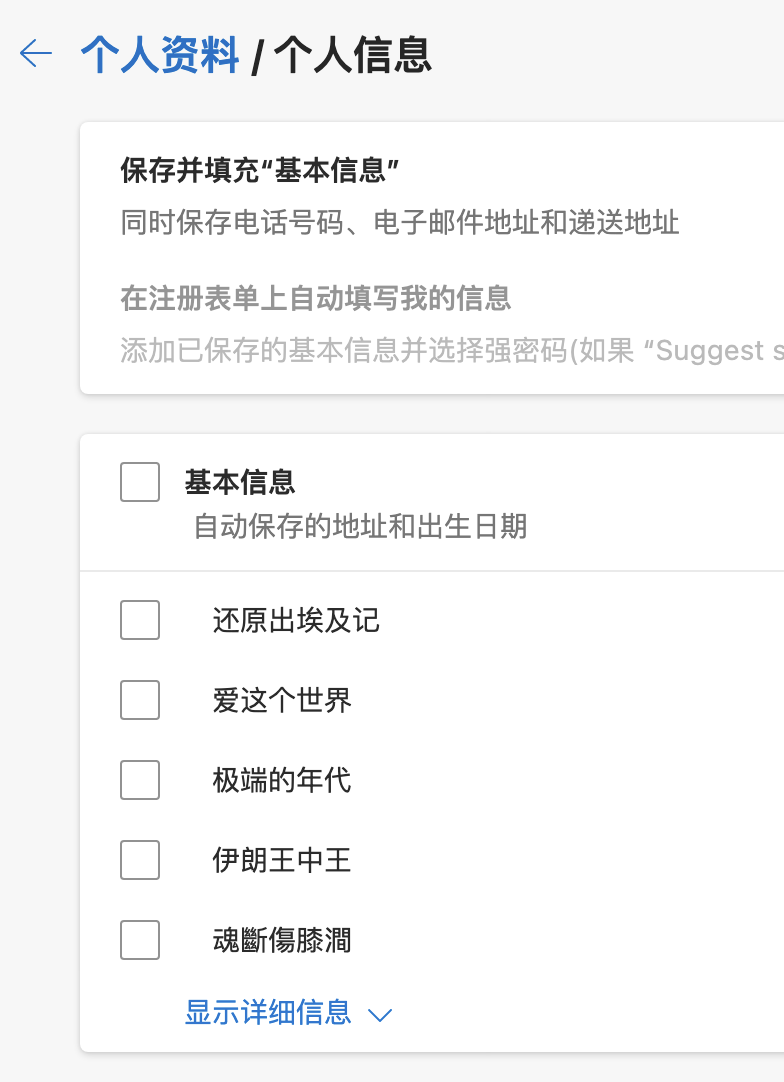Open the 爱这个世界 entry

pyautogui.click(x=282, y=701)
